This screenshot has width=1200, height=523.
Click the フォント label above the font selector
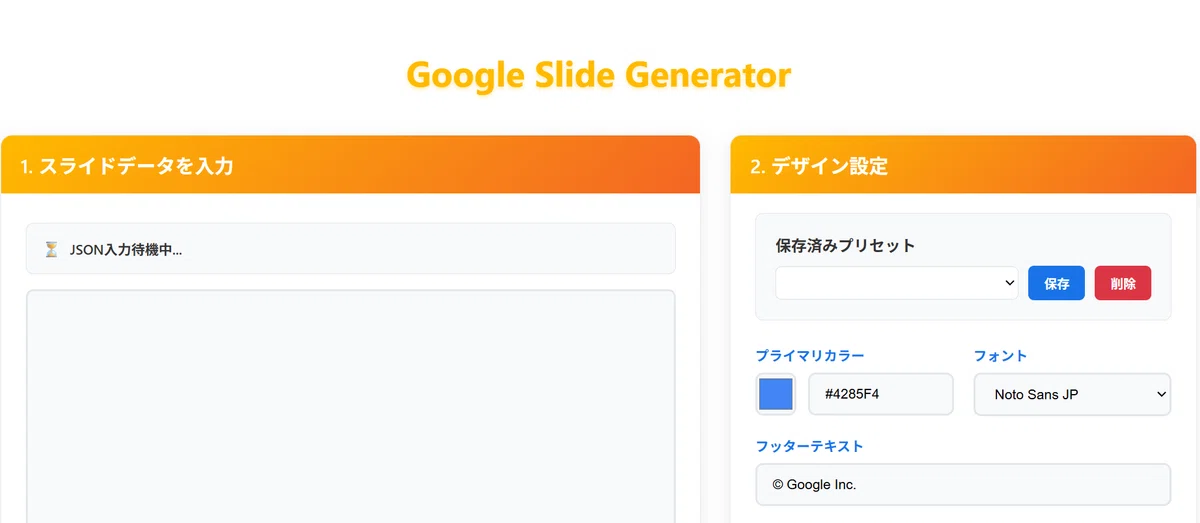coord(1001,355)
